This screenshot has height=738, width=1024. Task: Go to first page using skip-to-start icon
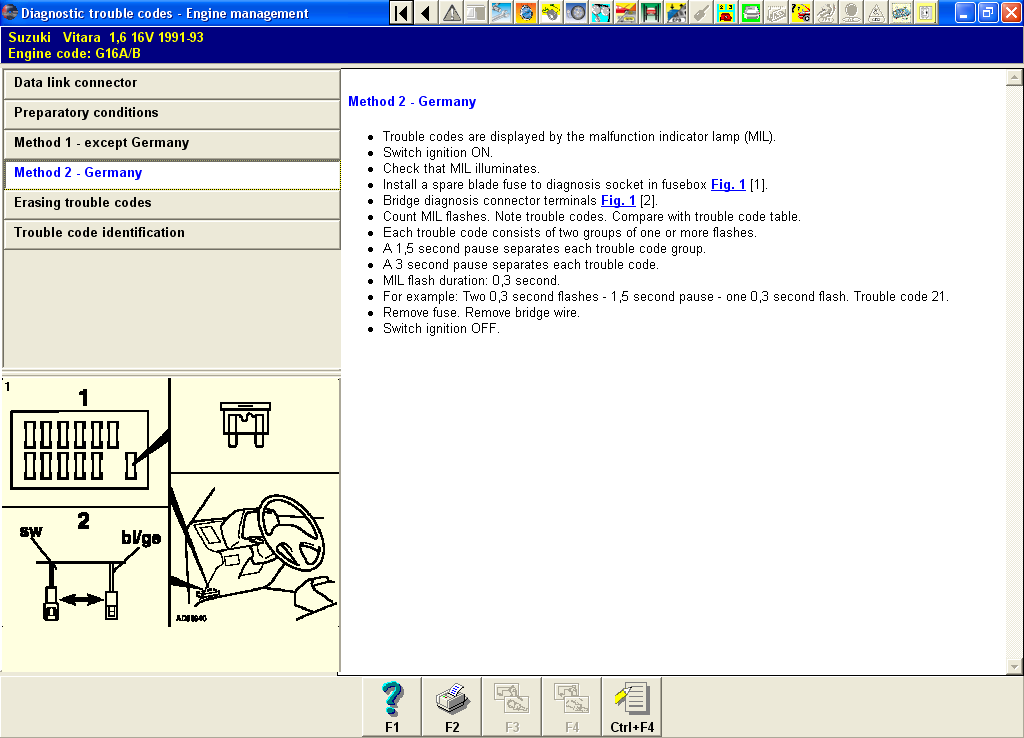[401, 12]
